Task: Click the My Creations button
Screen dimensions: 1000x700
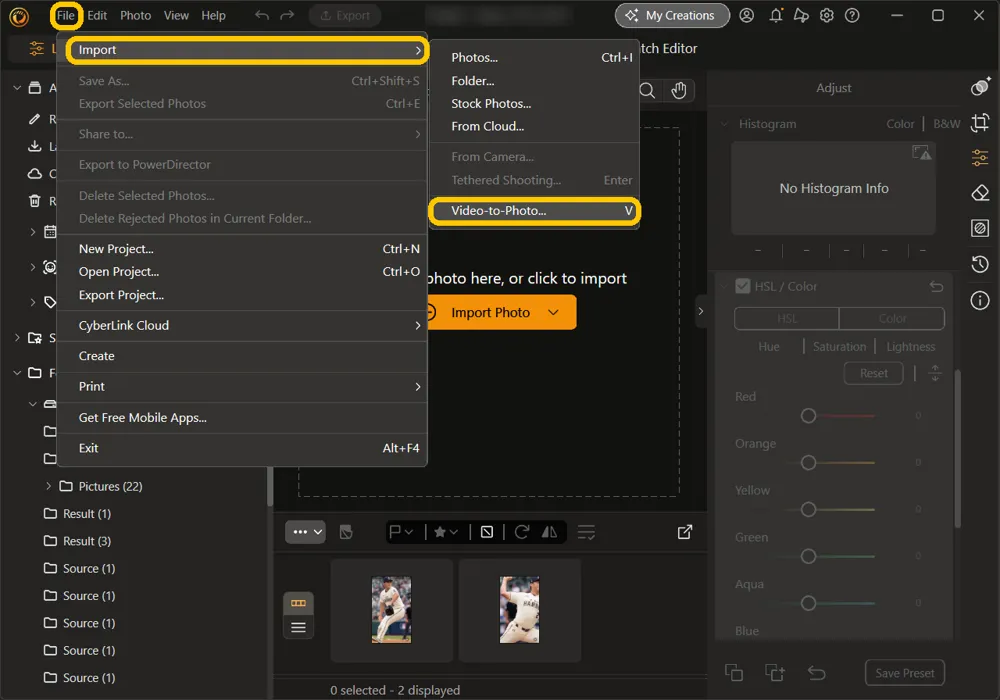Action: click(672, 15)
